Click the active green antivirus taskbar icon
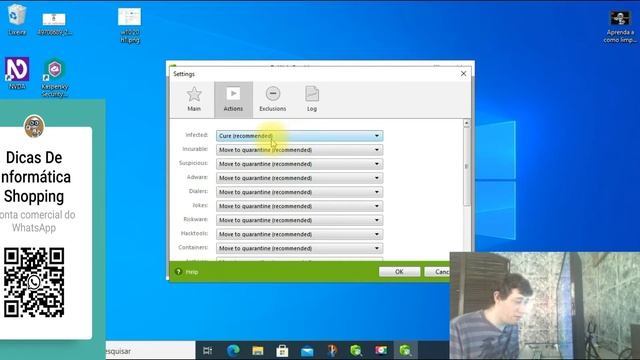The width and height of the screenshot is (640, 360). tap(405, 351)
